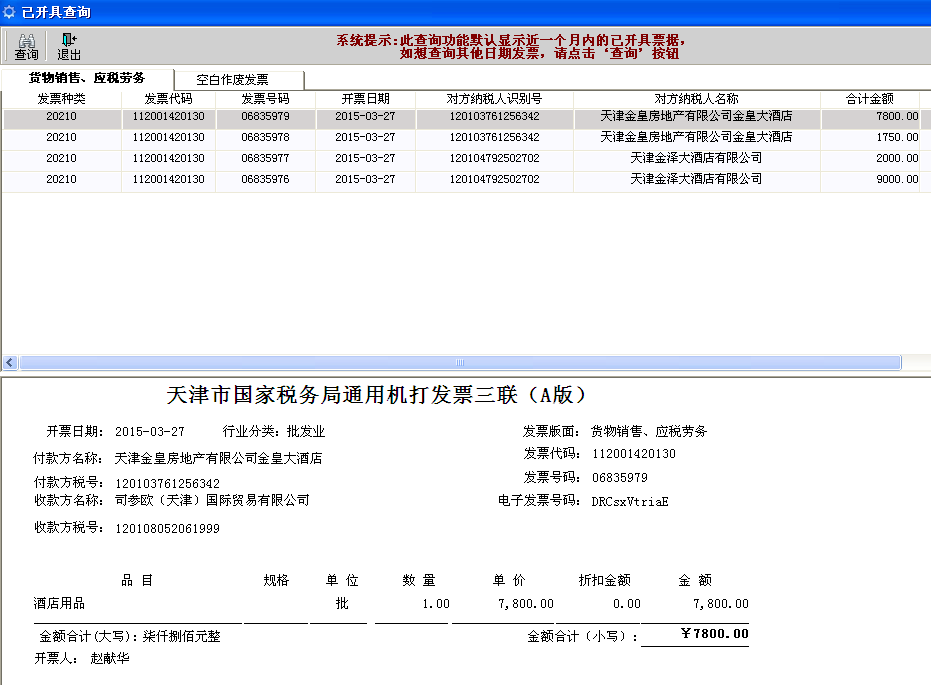931x685 pixels.
Task: Click date 2015-03-27 in row 06835976
Action: click(x=365, y=179)
